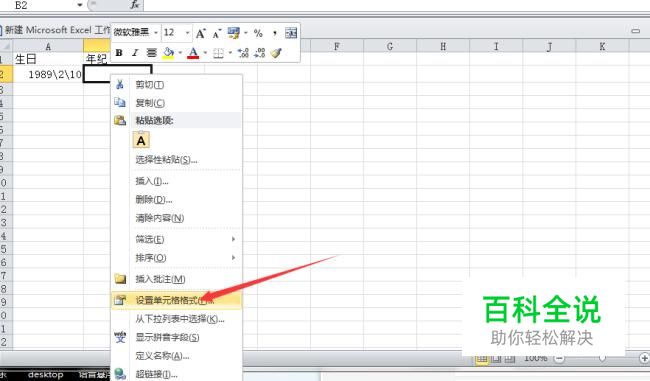This screenshot has height=381, width=650.
Task: Choose 复制(C) in the context menu
Action: pos(177,103)
